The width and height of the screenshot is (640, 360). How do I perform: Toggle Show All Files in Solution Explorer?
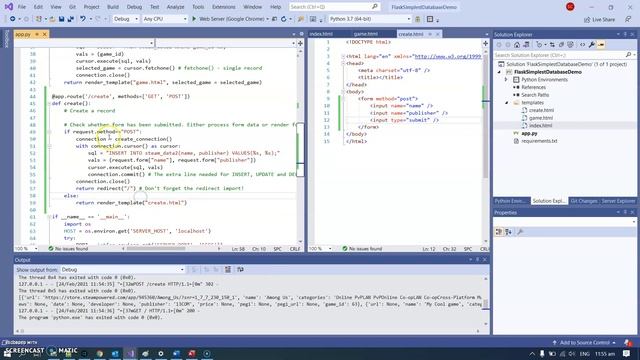pos(571,44)
